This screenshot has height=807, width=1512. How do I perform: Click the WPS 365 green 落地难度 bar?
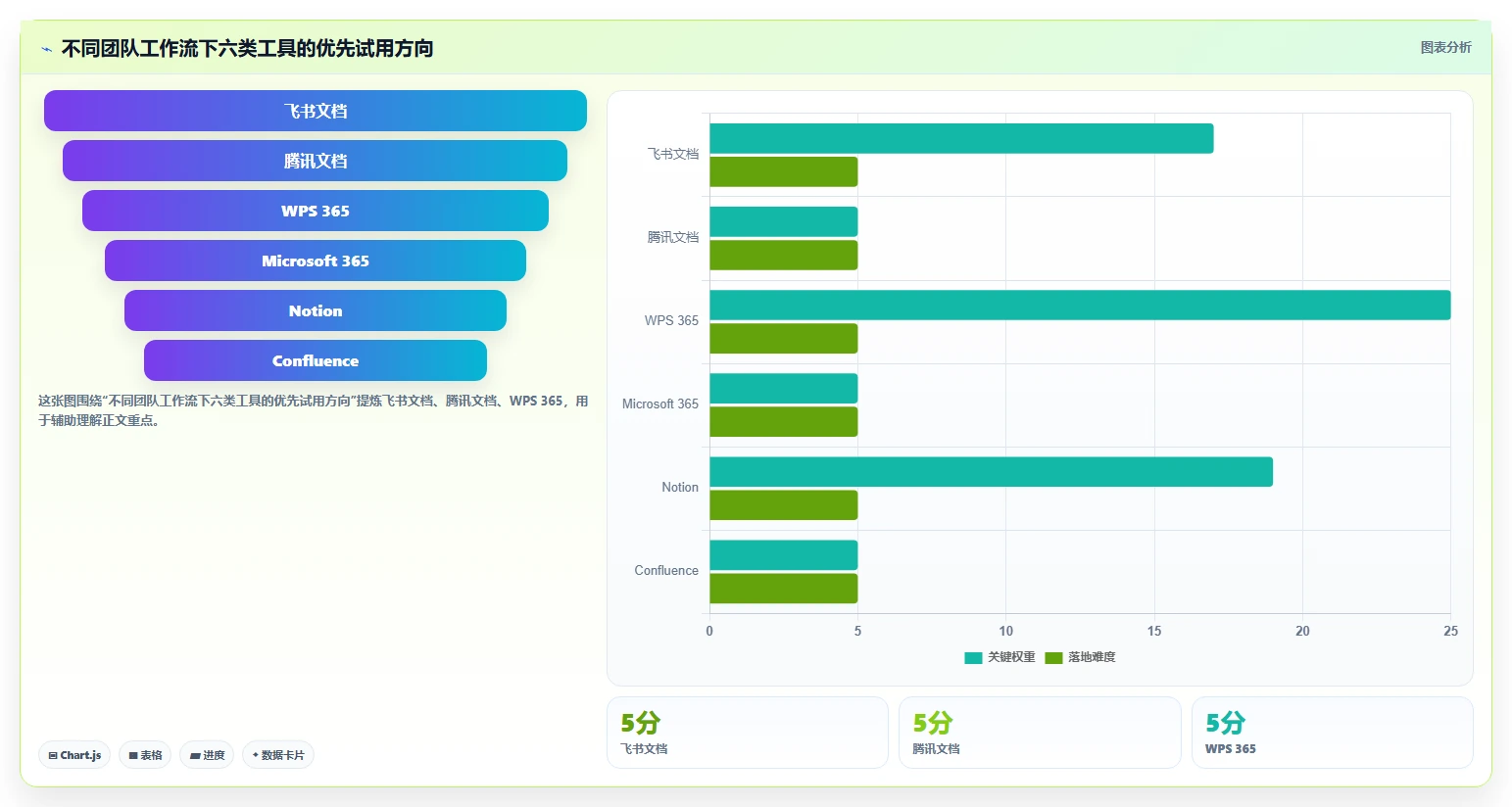[784, 338]
